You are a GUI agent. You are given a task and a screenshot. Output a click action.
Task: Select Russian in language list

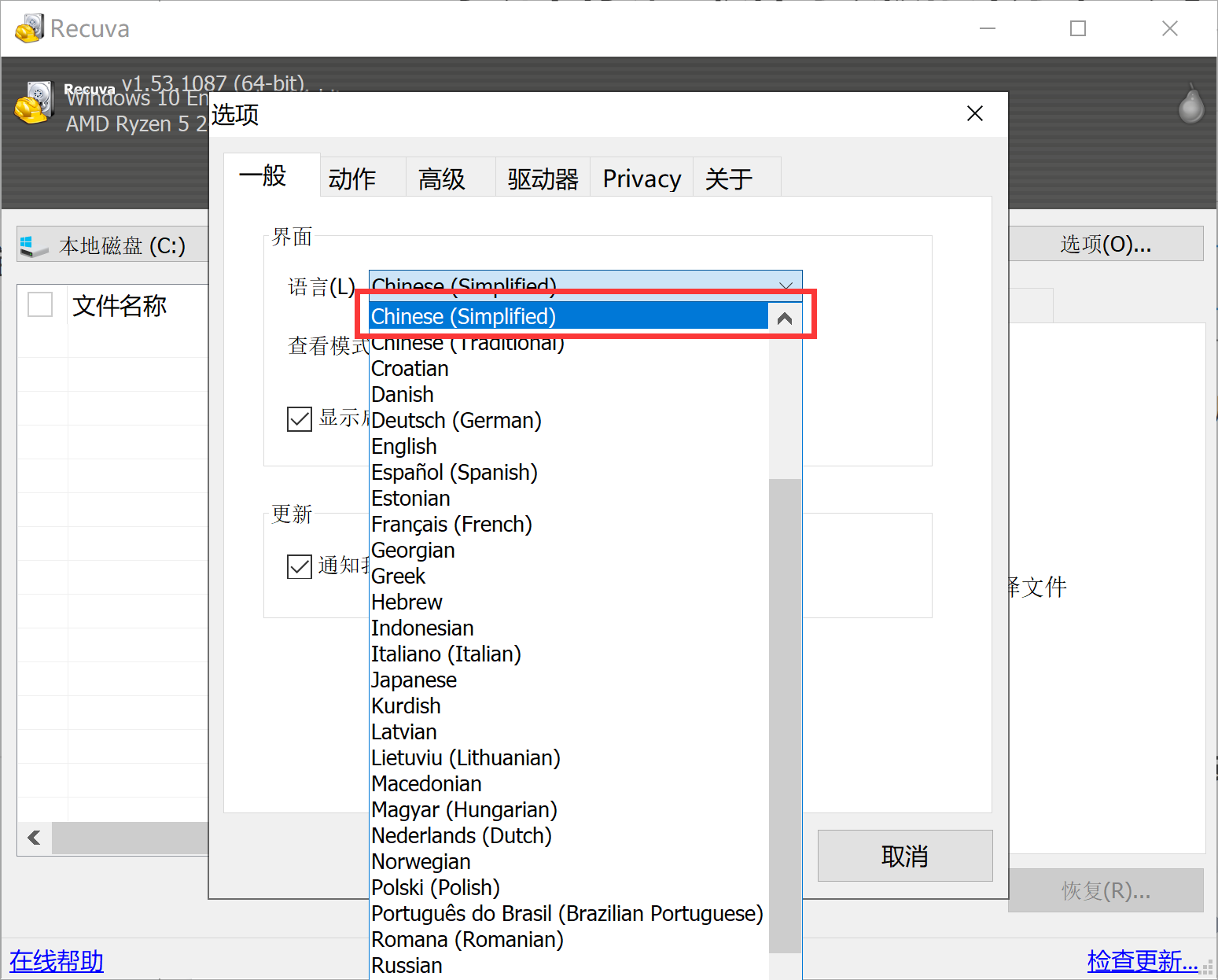(569, 965)
